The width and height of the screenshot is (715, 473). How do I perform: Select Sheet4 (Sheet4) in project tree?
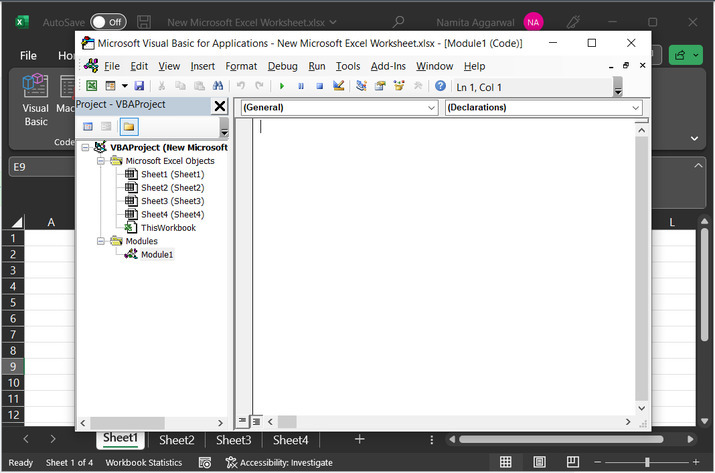[x=172, y=214]
